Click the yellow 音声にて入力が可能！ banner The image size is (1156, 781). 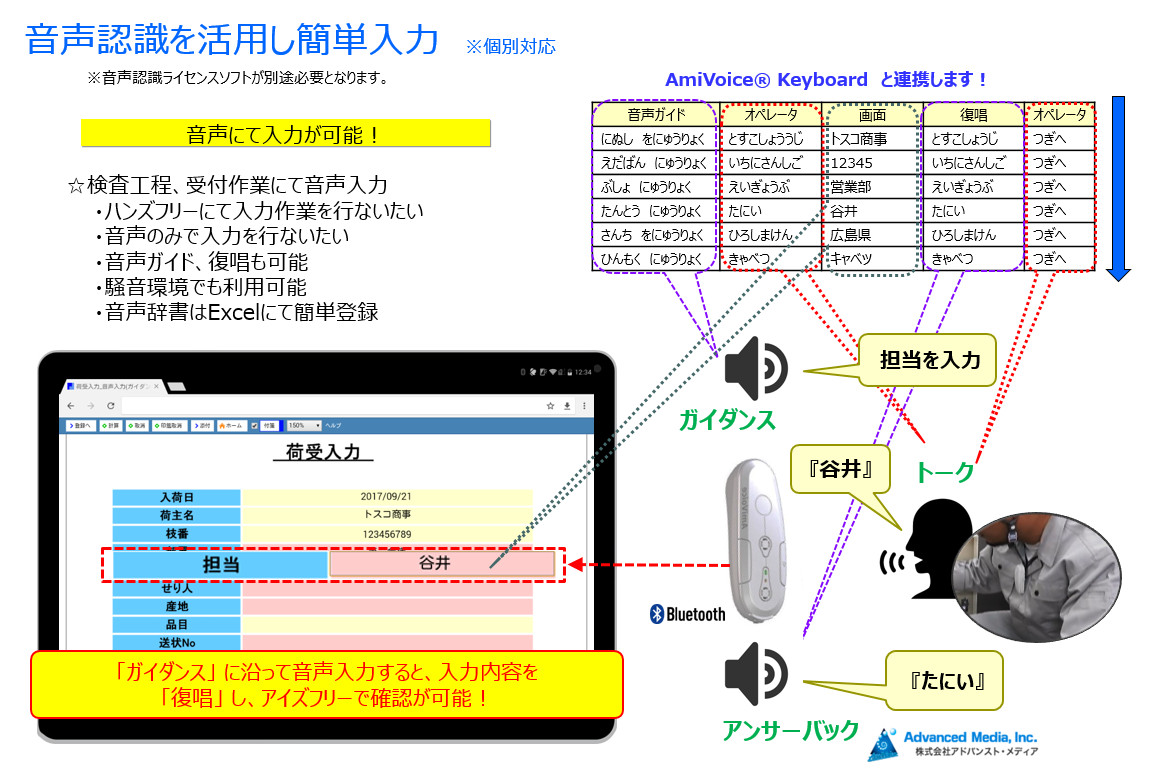coord(285,134)
